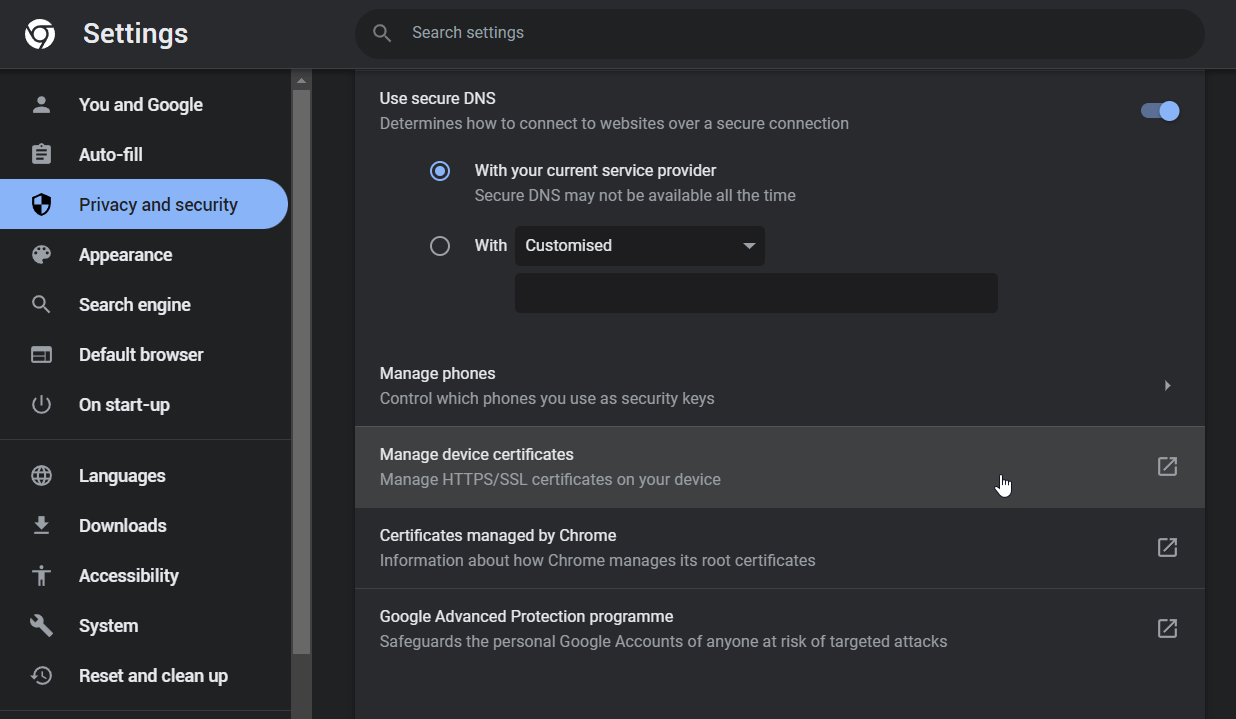Screen dimensions: 1236x719
Task: Click the Reset and clean up icon
Action: click(41, 675)
